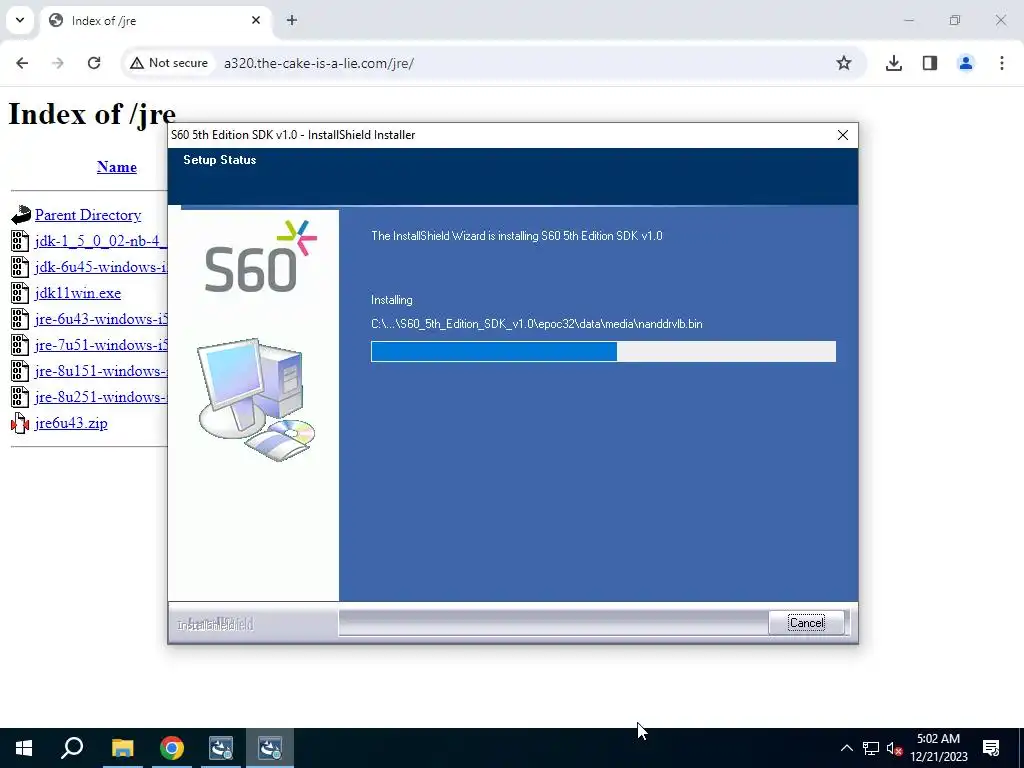The width and height of the screenshot is (1024, 768).
Task: Close the Index of /jre tab
Action: pyautogui.click(x=256, y=20)
